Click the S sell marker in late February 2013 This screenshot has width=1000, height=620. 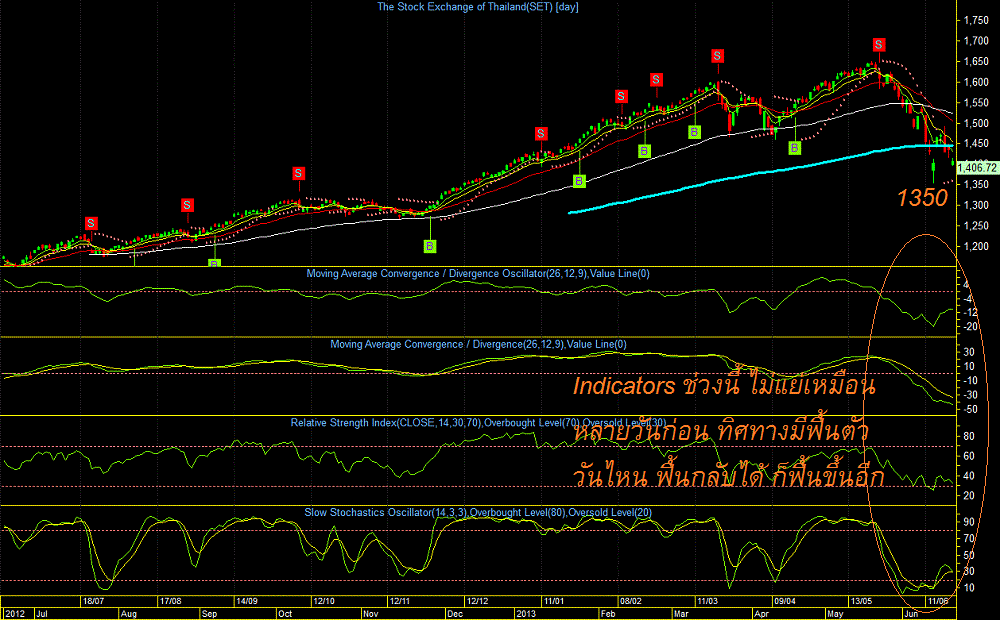pyautogui.click(x=656, y=80)
